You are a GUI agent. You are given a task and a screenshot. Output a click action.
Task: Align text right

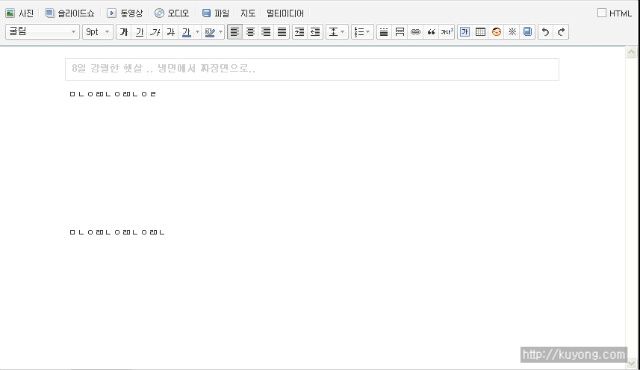[266, 32]
